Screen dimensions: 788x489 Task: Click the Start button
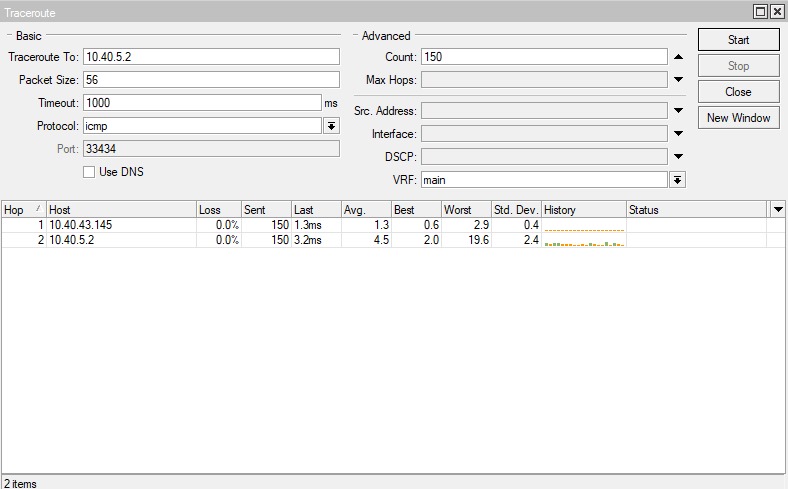(x=738, y=40)
